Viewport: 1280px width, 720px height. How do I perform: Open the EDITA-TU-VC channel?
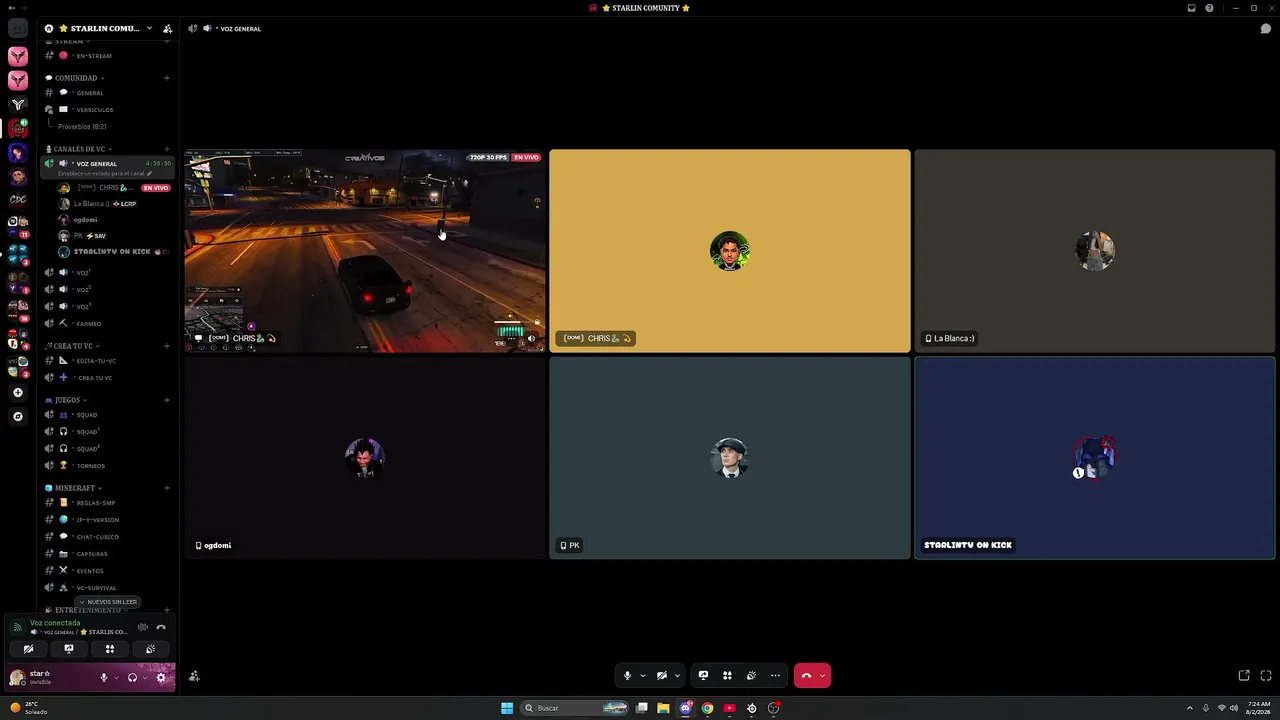(108, 361)
